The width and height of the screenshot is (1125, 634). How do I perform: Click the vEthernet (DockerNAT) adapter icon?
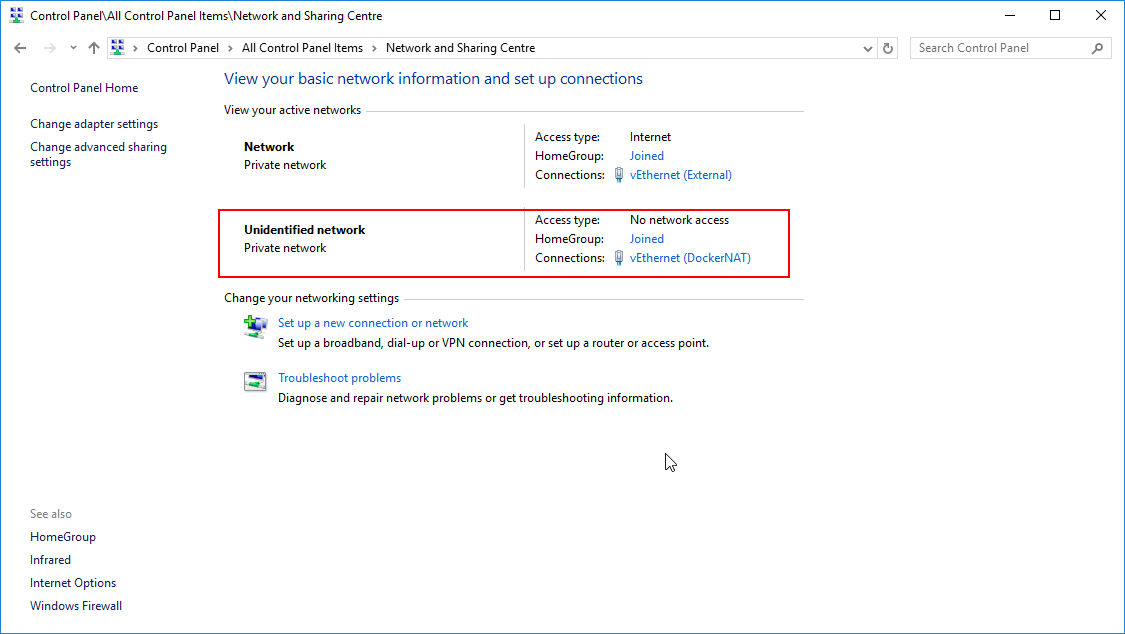tap(619, 258)
